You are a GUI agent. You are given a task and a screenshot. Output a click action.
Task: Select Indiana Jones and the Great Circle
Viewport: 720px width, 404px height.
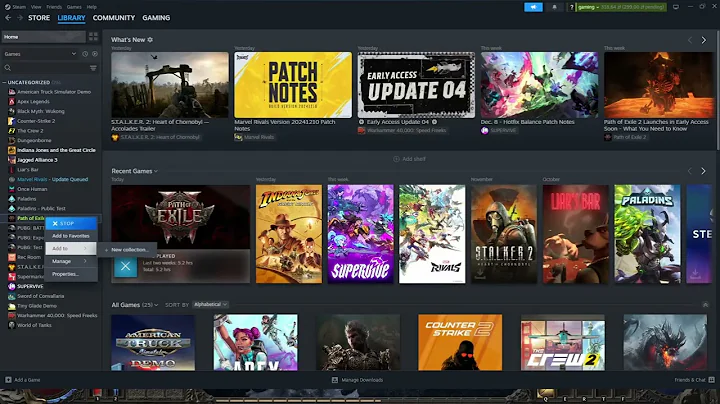56,150
